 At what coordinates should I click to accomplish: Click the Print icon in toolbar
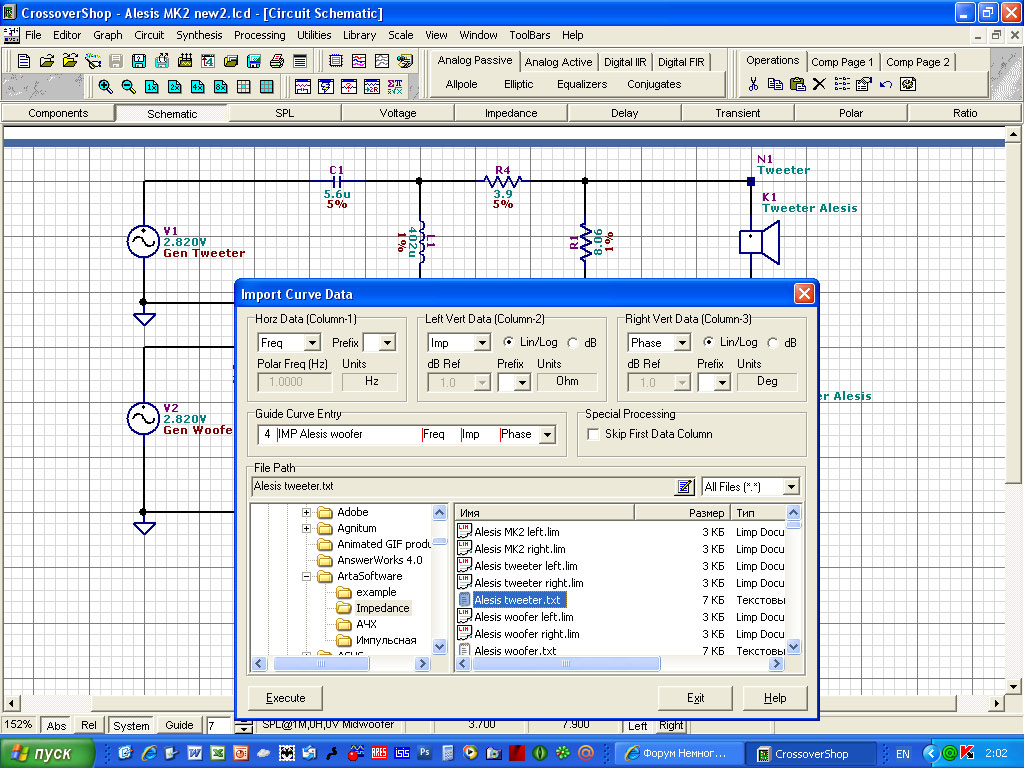(x=277, y=61)
